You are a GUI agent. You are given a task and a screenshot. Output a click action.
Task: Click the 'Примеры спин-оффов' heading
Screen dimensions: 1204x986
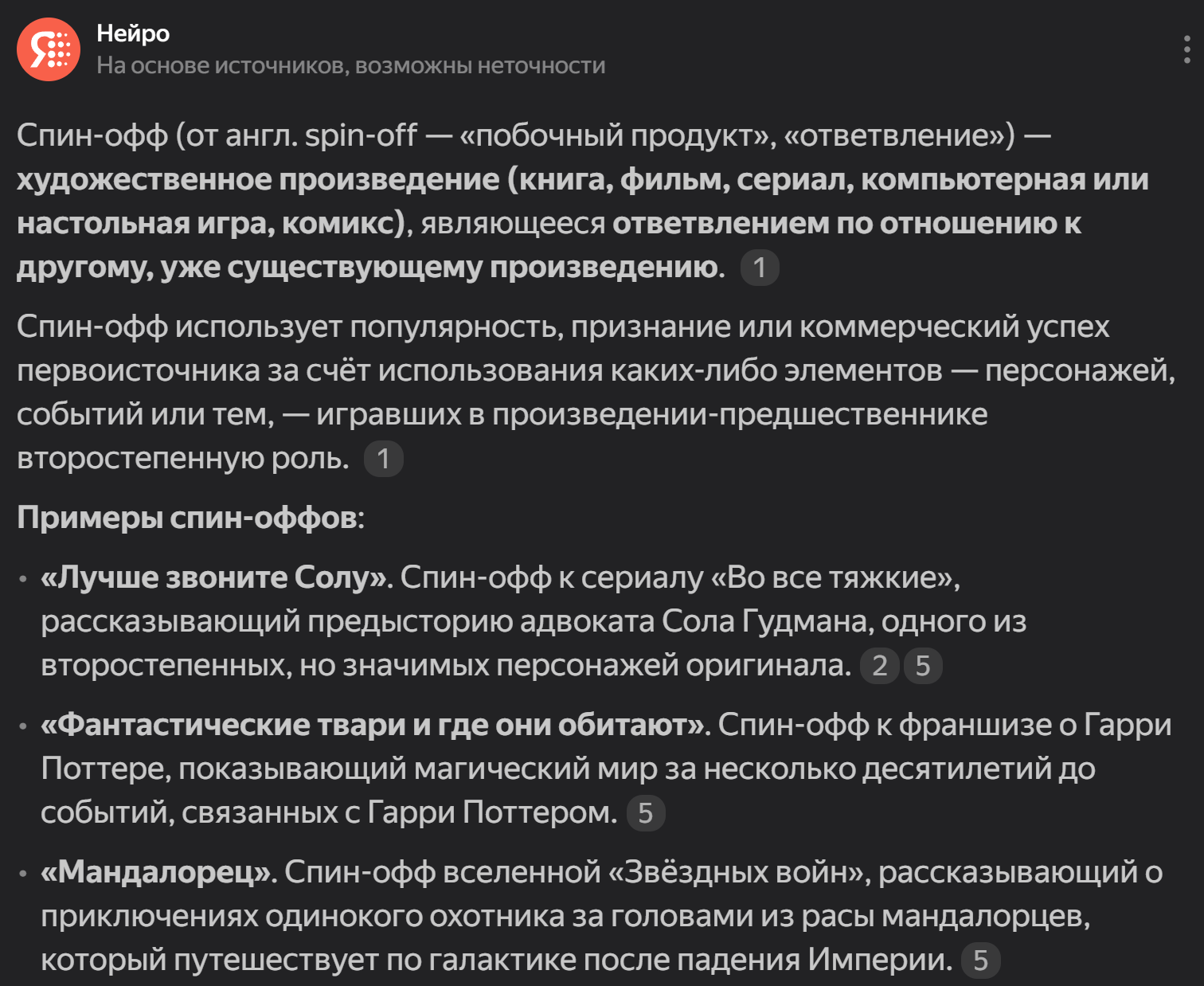[188, 518]
